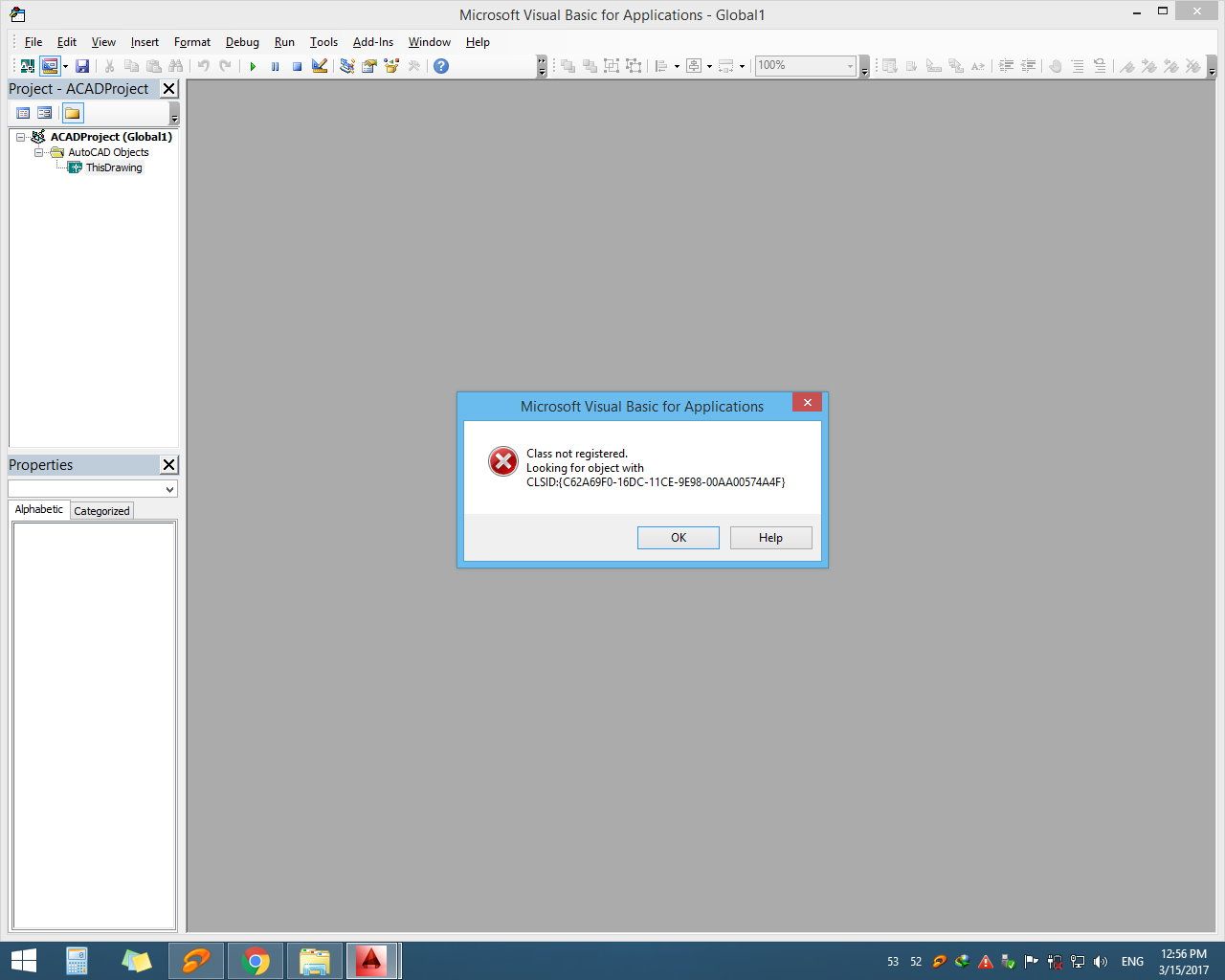Collapse the ACADProject (Global1) tree node
The width and height of the screenshot is (1225, 980).
coord(20,137)
